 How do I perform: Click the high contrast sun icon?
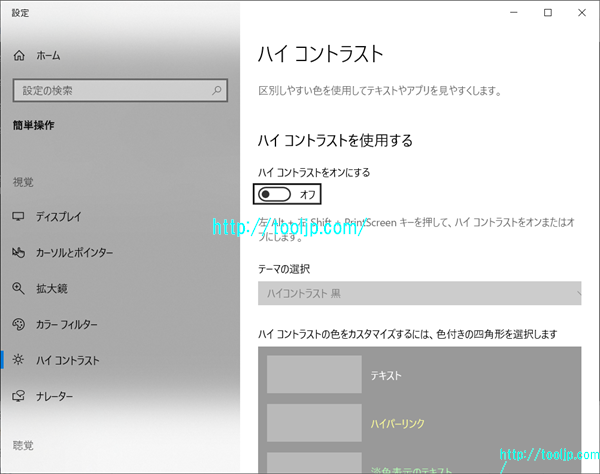18,360
